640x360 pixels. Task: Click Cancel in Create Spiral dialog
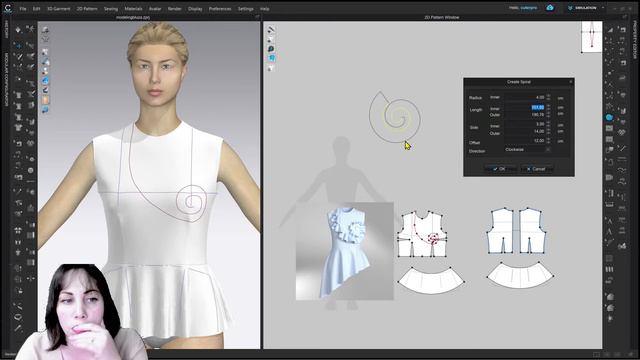point(536,169)
